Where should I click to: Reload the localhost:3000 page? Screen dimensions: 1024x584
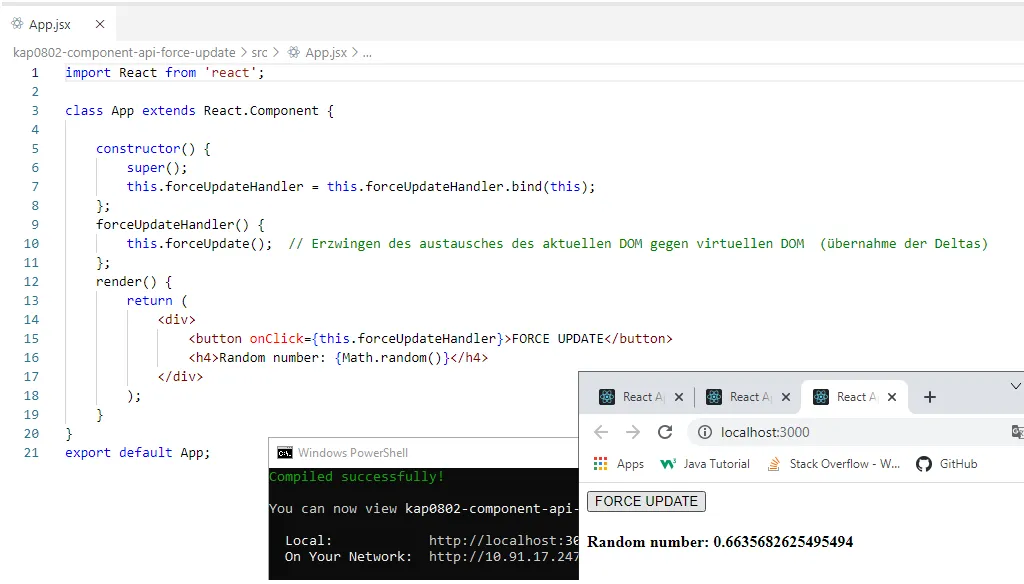pyautogui.click(x=665, y=432)
